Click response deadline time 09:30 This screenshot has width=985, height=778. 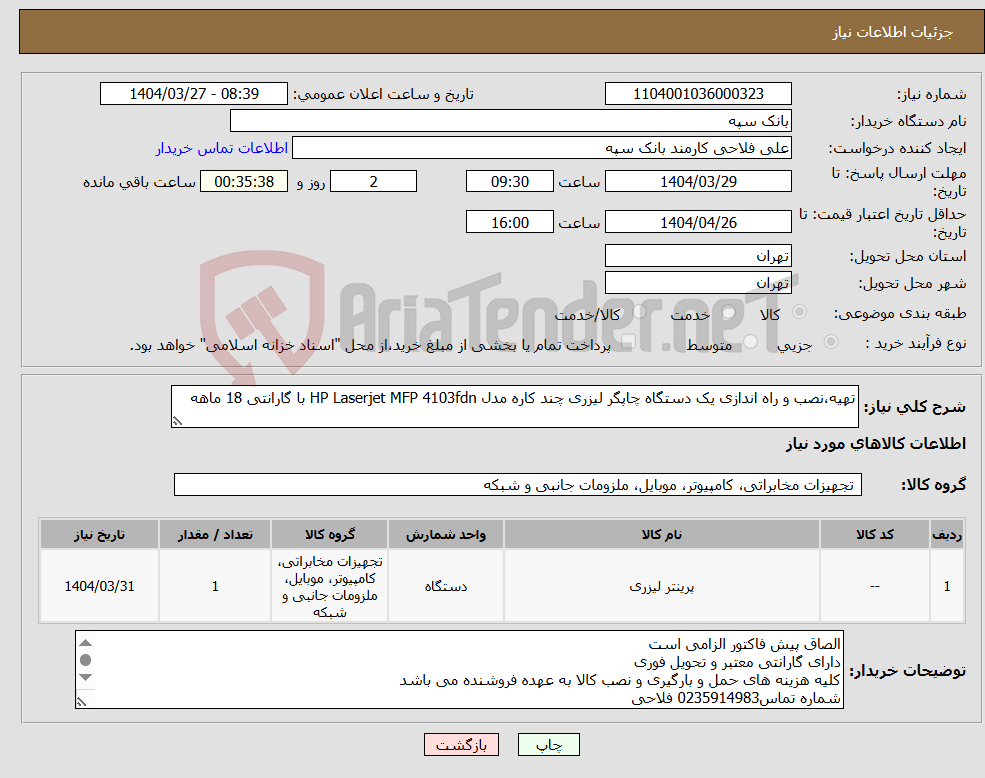[x=509, y=182]
